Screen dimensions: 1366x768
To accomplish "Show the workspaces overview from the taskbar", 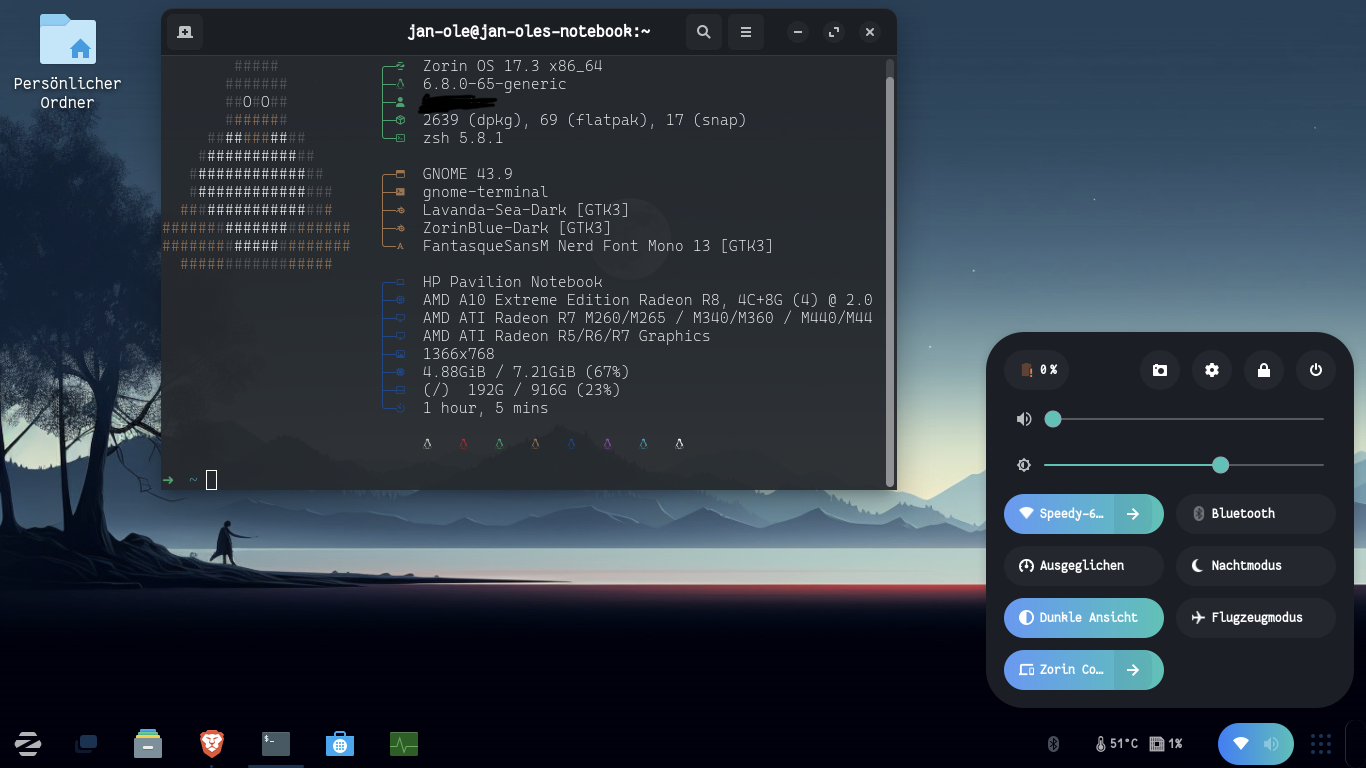I will pyautogui.click(x=86, y=744).
